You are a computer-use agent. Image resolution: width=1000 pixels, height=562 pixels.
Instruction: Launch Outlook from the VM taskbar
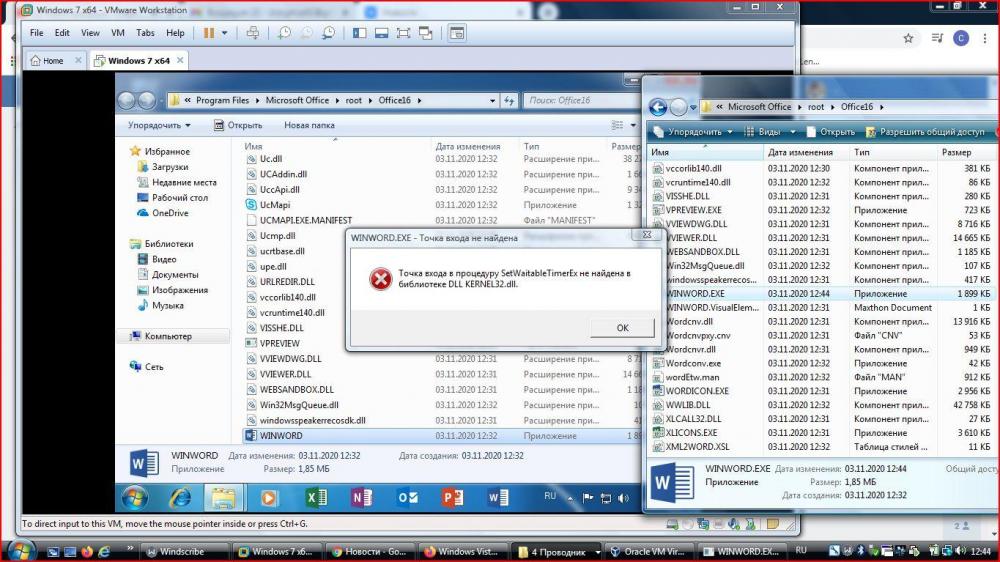click(408, 497)
